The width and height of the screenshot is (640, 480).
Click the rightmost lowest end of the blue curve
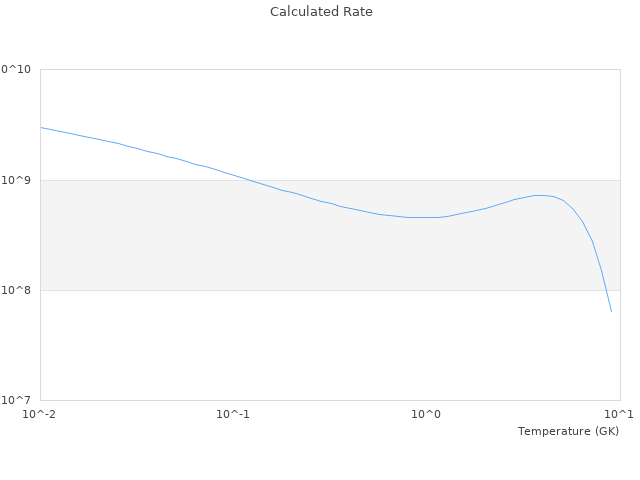click(x=611, y=311)
